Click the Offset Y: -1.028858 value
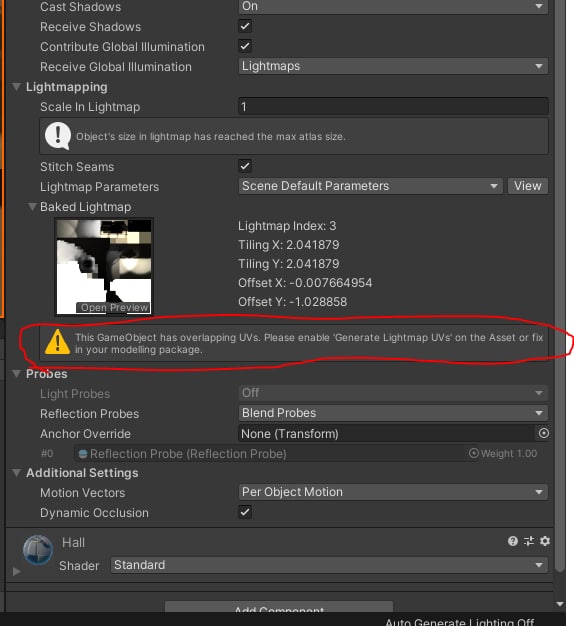Screen dimensions: 574x626 point(293,302)
